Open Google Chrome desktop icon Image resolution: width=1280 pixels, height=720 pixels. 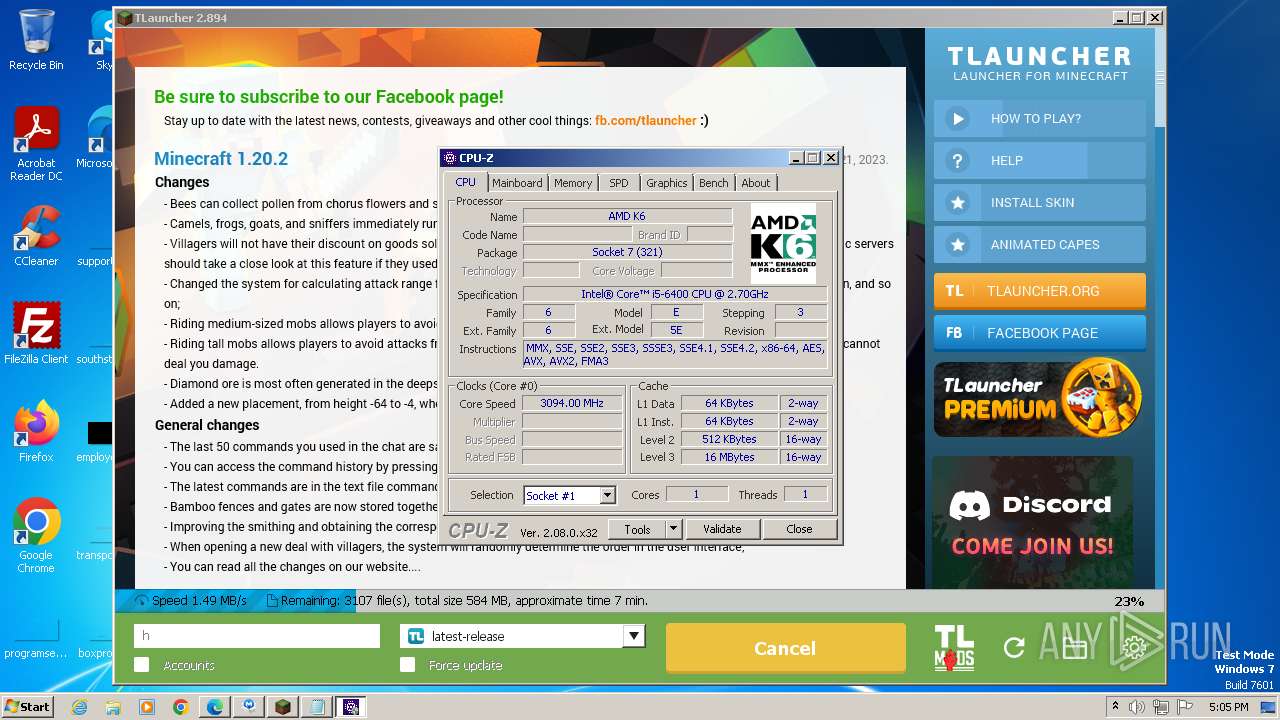36,536
